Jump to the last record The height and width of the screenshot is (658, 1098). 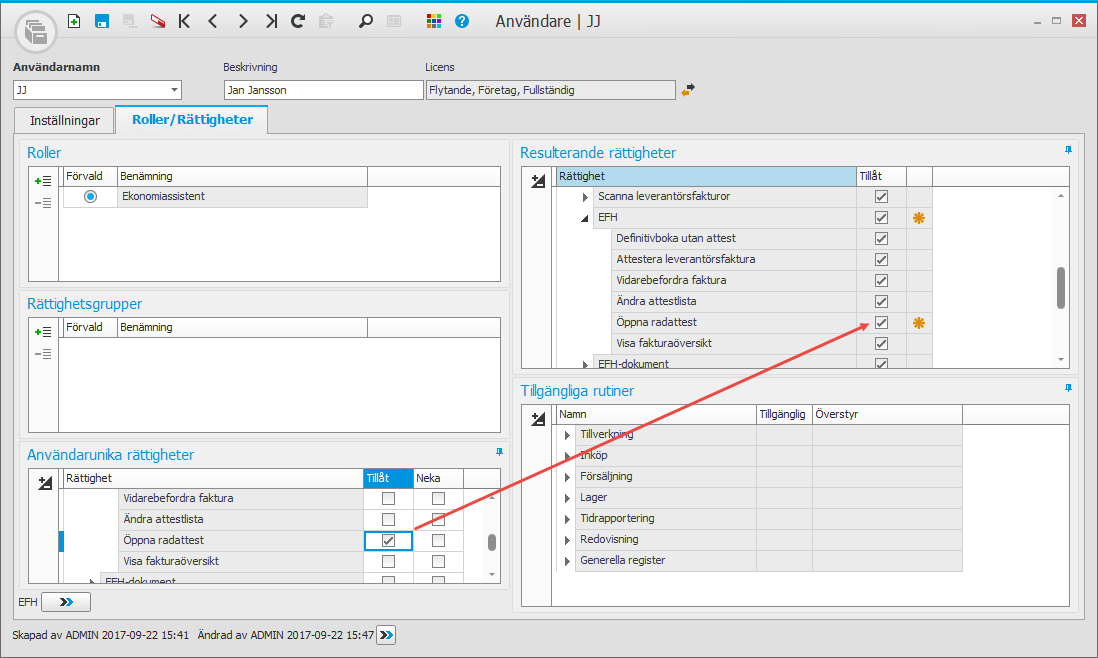click(x=271, y=21)
